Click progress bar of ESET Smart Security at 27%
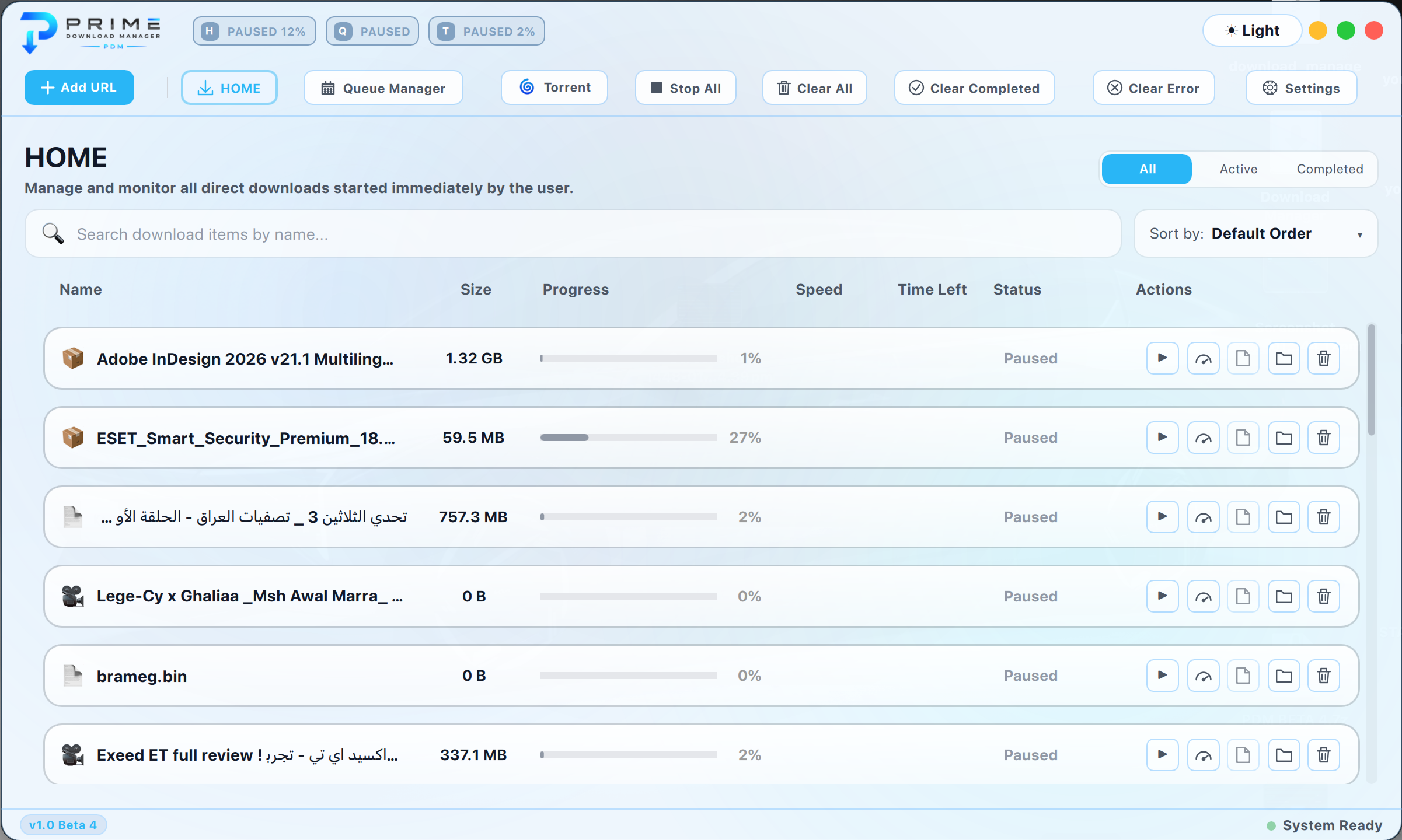Viewport: 1402px width, 840px height. [x=628, y=437]
